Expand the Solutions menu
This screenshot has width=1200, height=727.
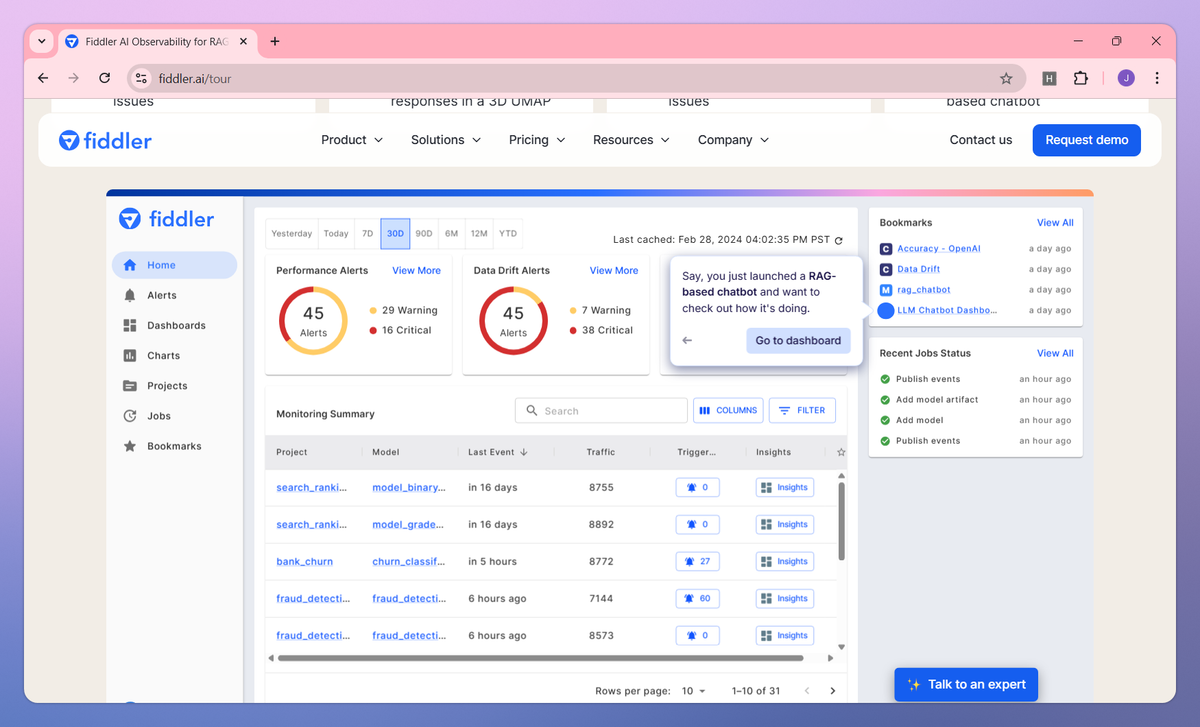[x=446, y=140]
